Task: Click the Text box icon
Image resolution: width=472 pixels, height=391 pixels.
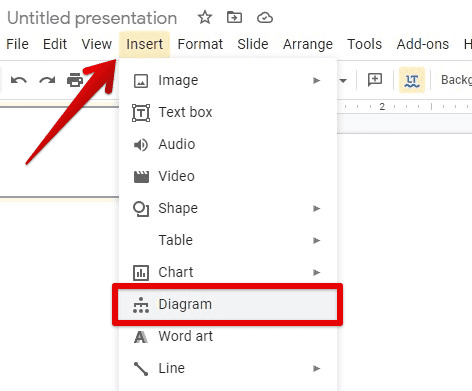Action: tap(141, 113)
